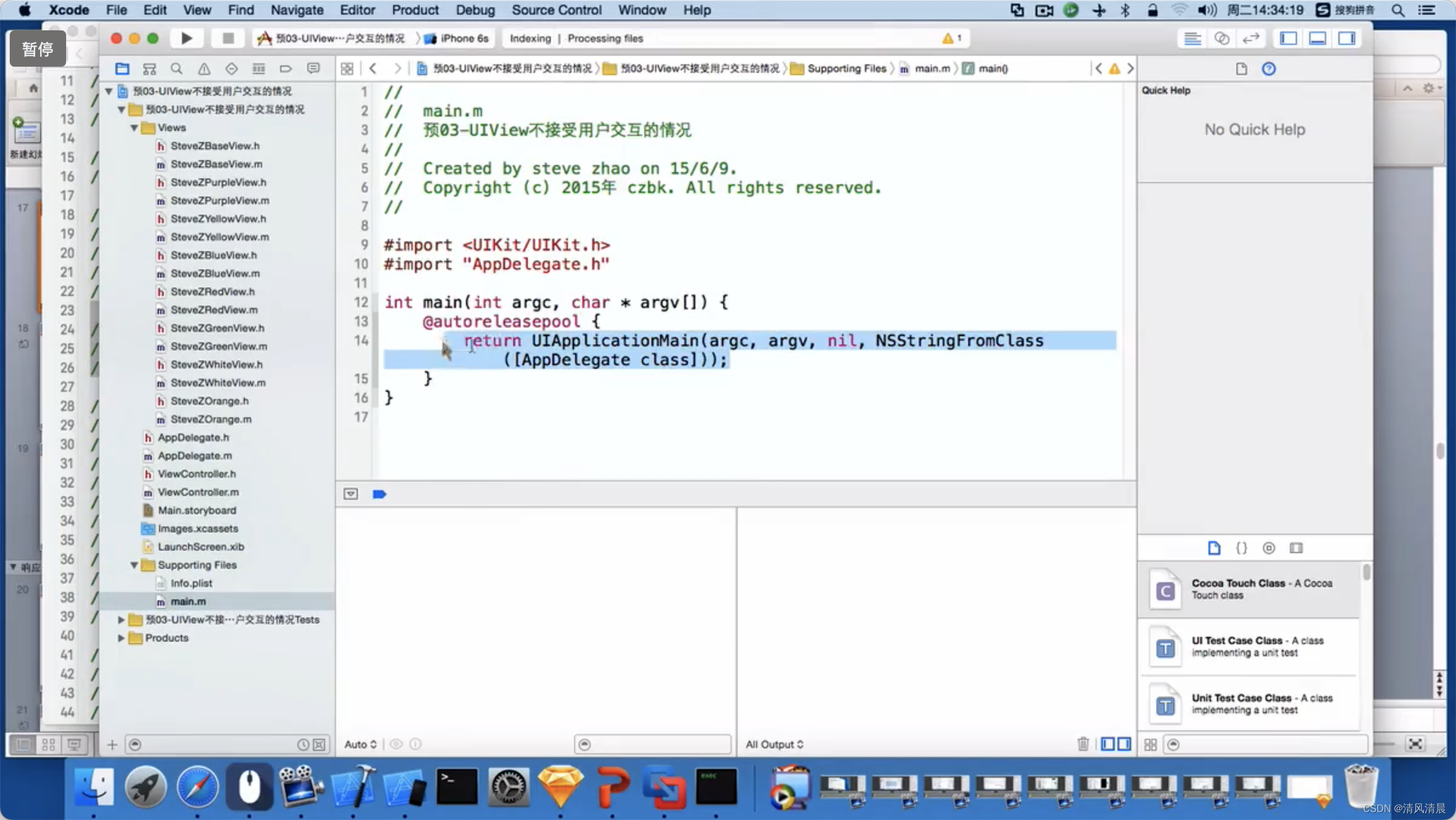Toggle breakpoints activation in debug bar

(379, 494)
